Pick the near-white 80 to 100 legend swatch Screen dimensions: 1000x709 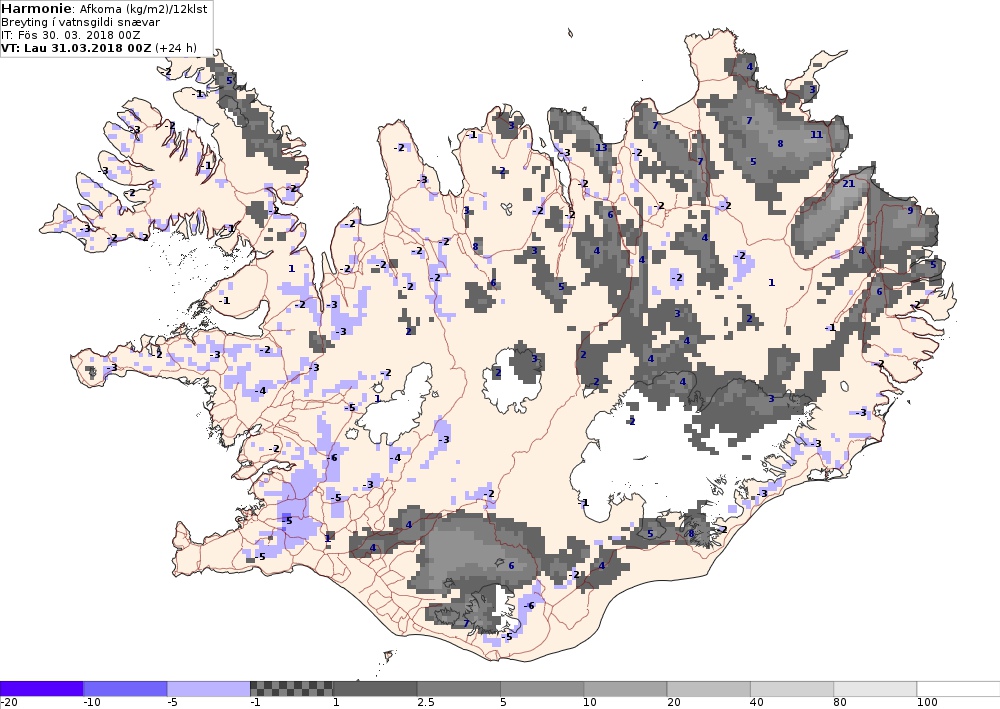[x=875, y=689]
